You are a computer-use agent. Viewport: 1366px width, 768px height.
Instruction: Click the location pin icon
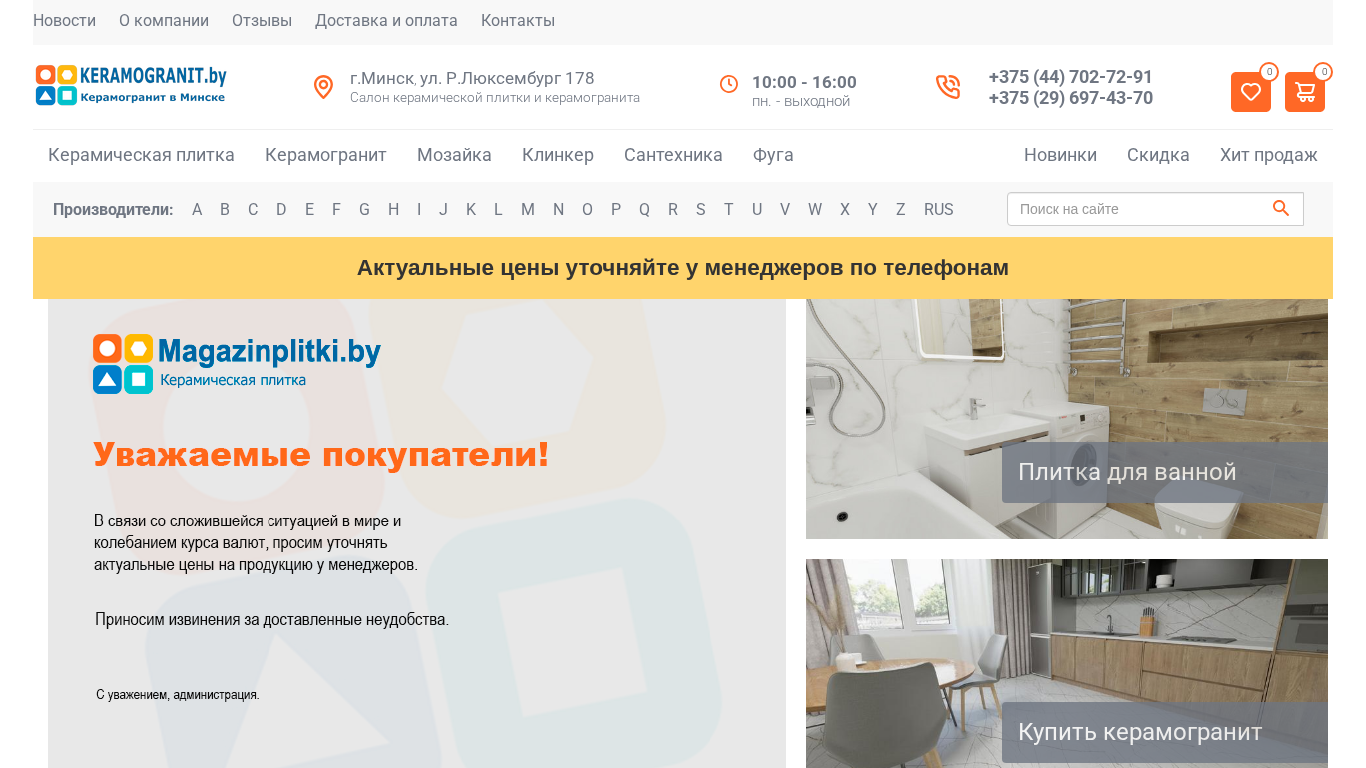pyautogui.click(x=323, y=87)
